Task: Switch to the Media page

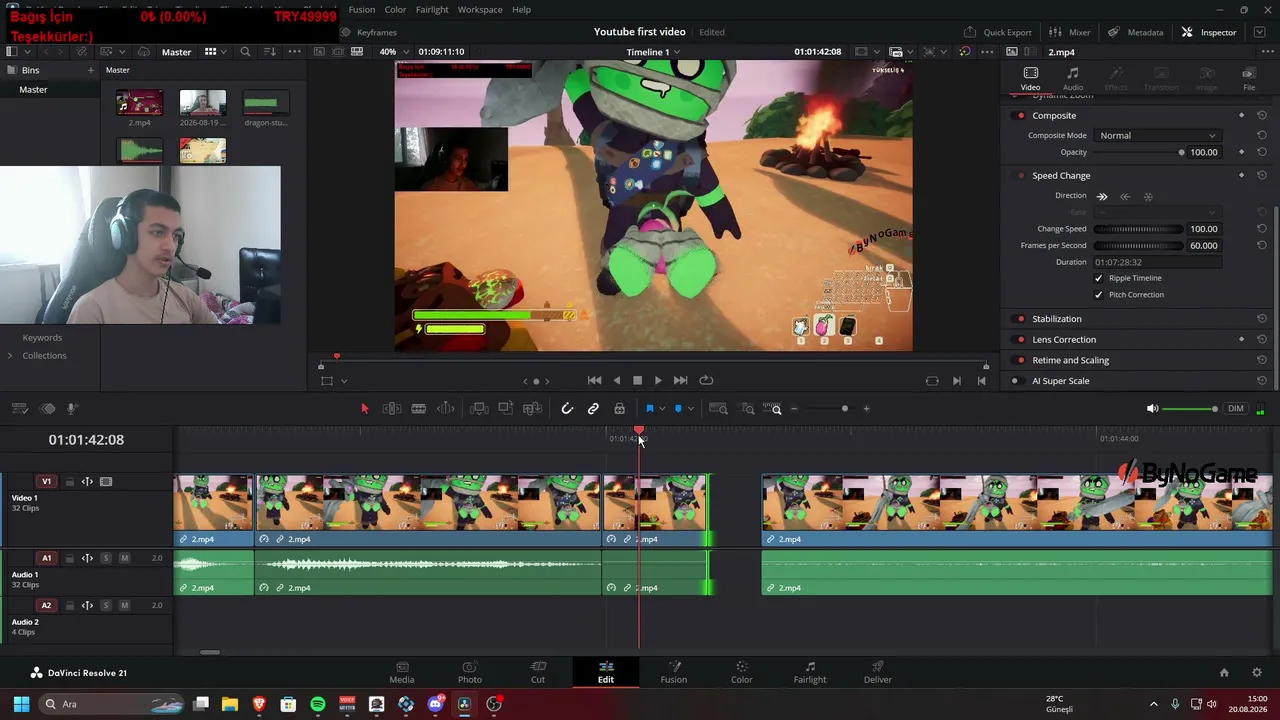Action: [x=402, y=672]
